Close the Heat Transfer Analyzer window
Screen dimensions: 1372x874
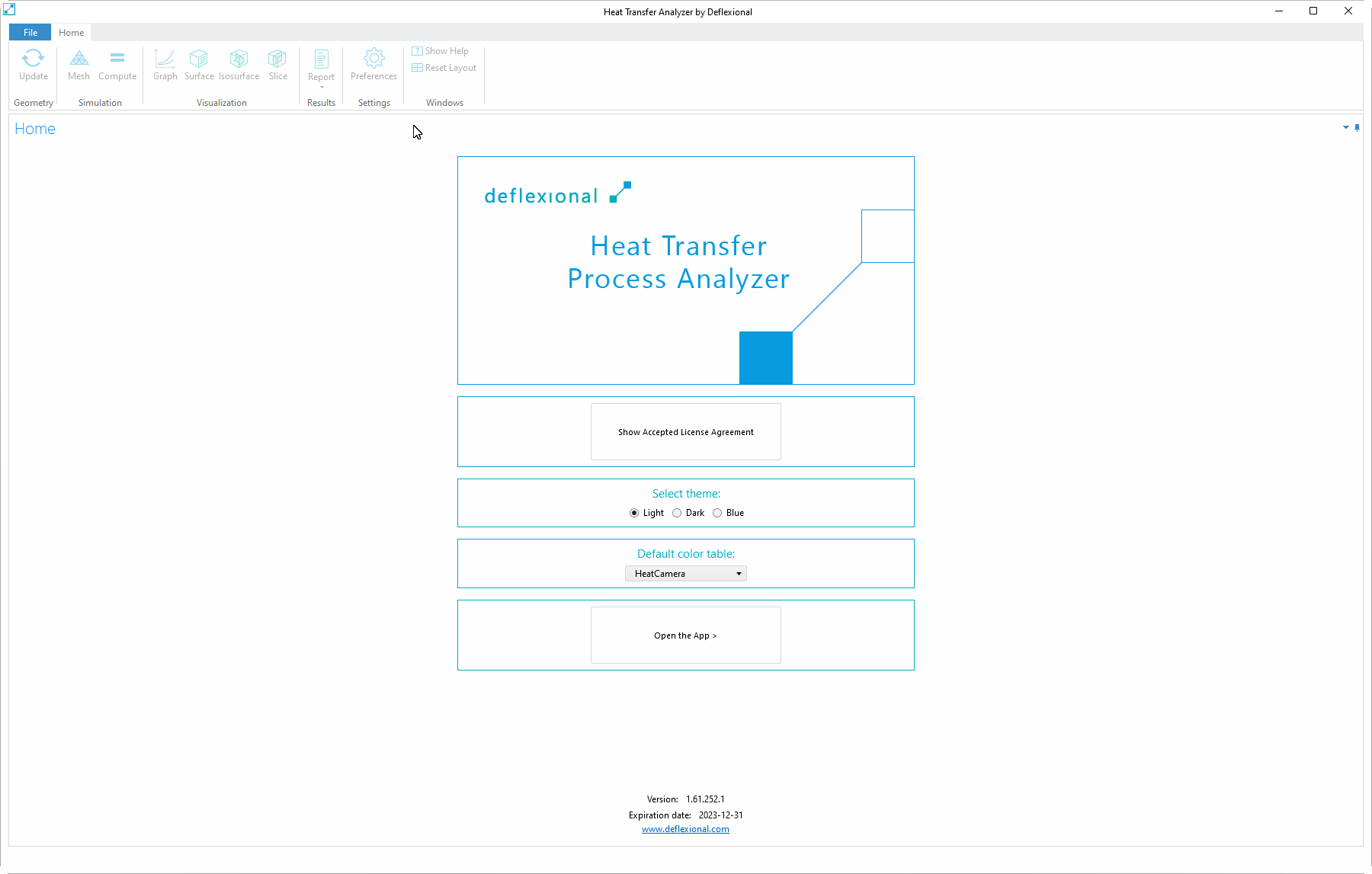pos(1348,11)
